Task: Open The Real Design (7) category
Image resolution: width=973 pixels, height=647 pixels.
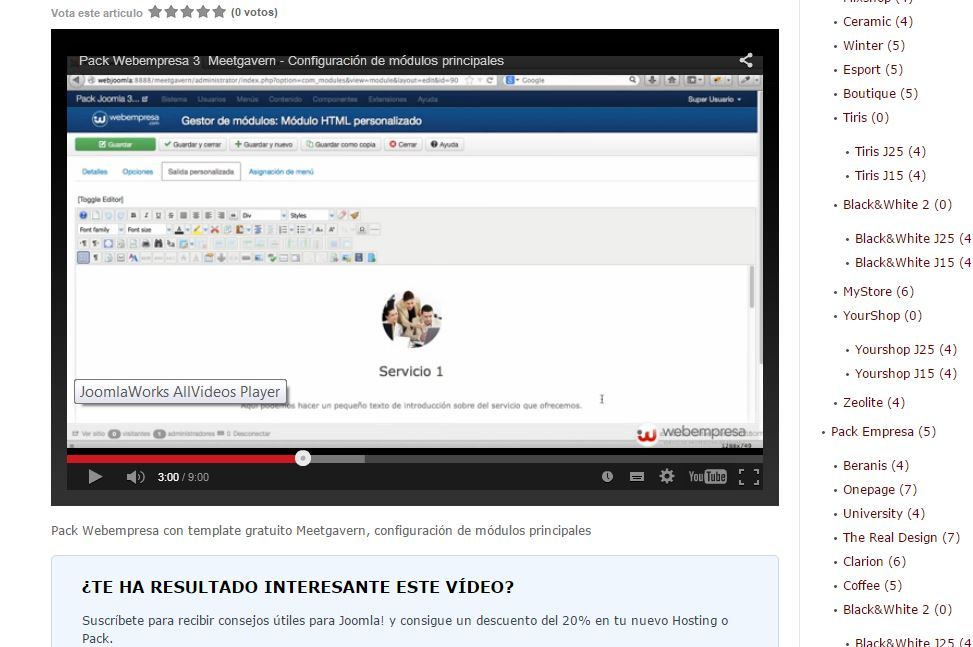Action: pyautogui.click(x=901, y=538)
